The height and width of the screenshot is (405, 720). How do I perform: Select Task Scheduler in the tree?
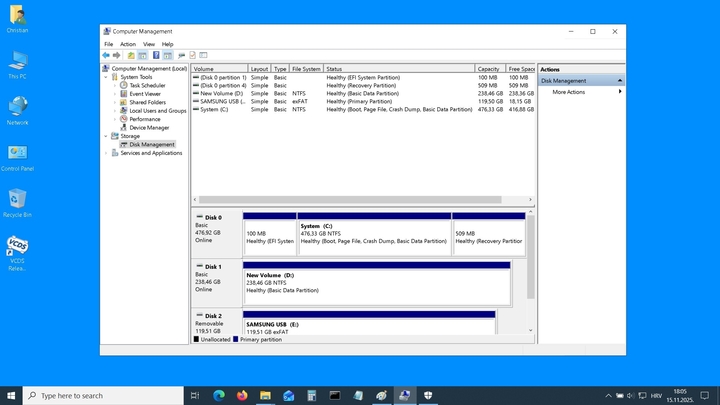(148, 85)
